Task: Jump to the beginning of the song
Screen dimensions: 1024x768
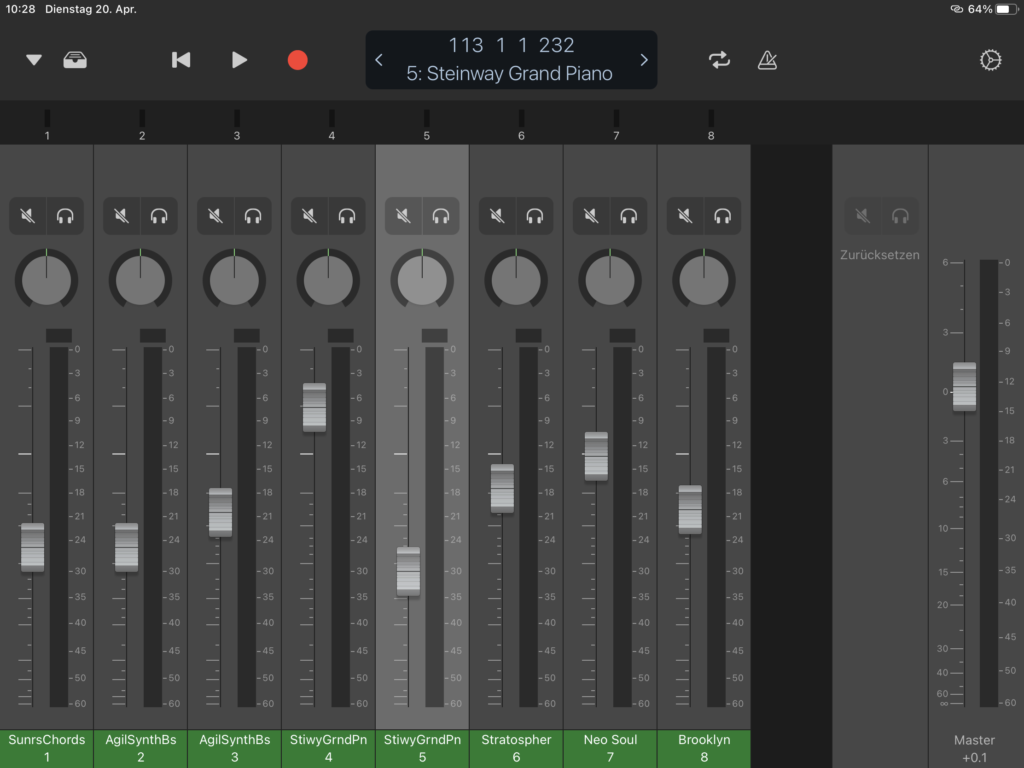Action: click(x=181, y=60)
